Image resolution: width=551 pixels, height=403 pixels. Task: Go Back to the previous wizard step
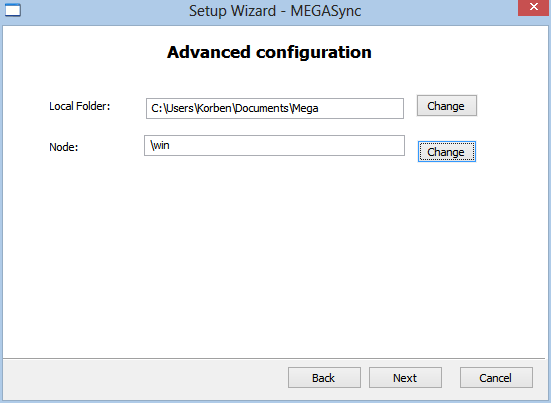tap(324, 378)
